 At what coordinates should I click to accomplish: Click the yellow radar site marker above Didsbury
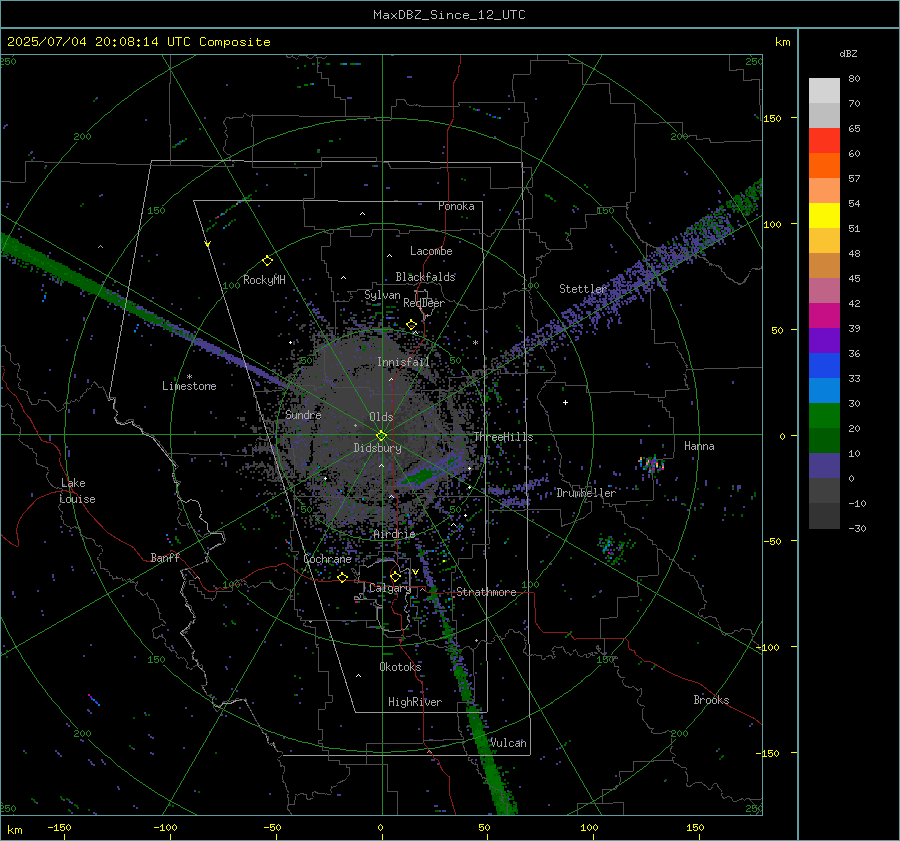381,435
